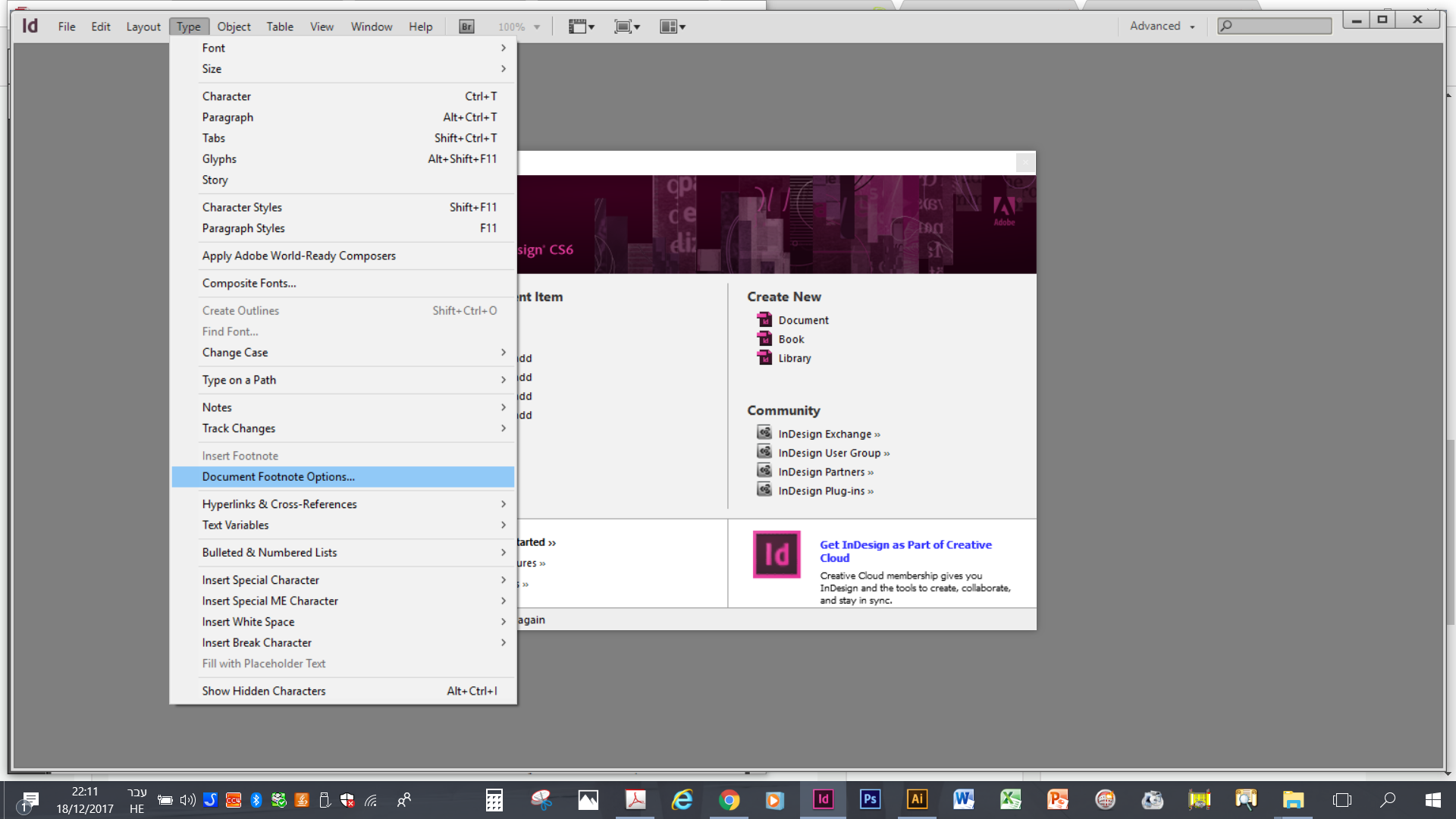Image resolution: width=1456 pixels, height=819 pixels.
Task: Open Windows taskbar search
Action: [1388, 799]
